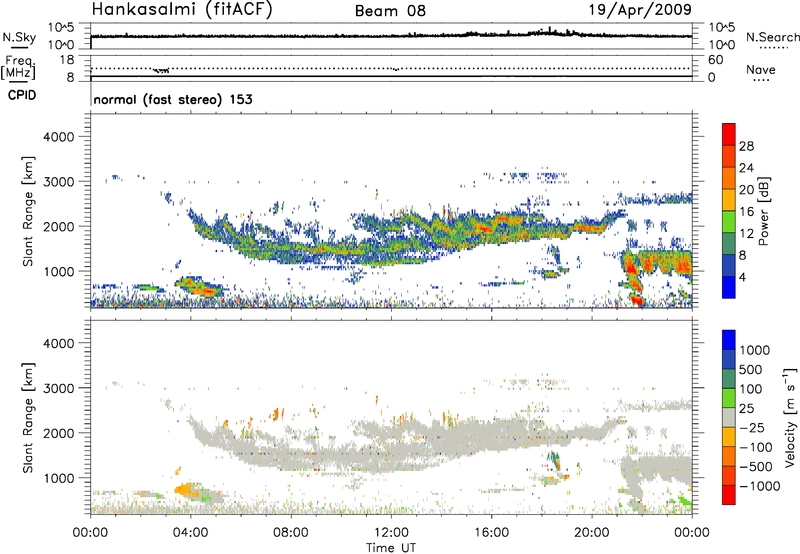Image resolution: width=800 pixels, height=554 pixels.
Task: Pick the light green segment of Velocity color bar
Action: [729, 398]
